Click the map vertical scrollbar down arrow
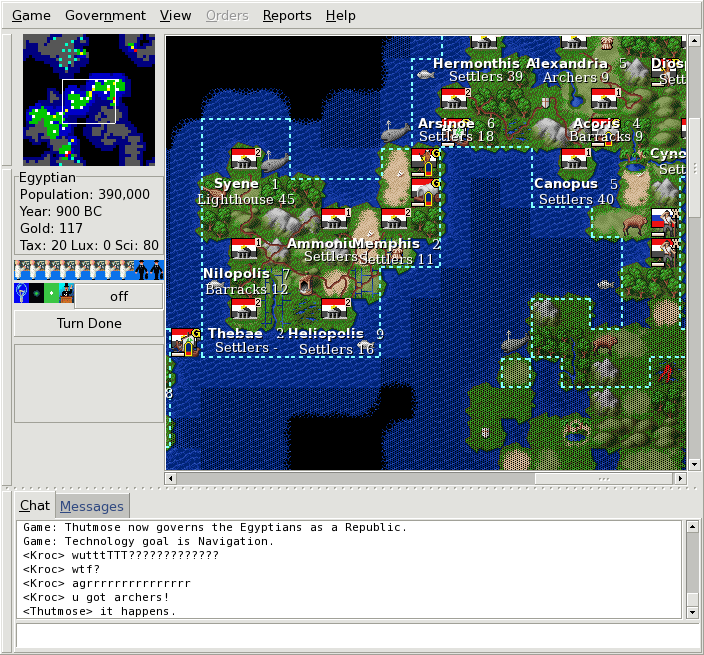 point(694,464)
